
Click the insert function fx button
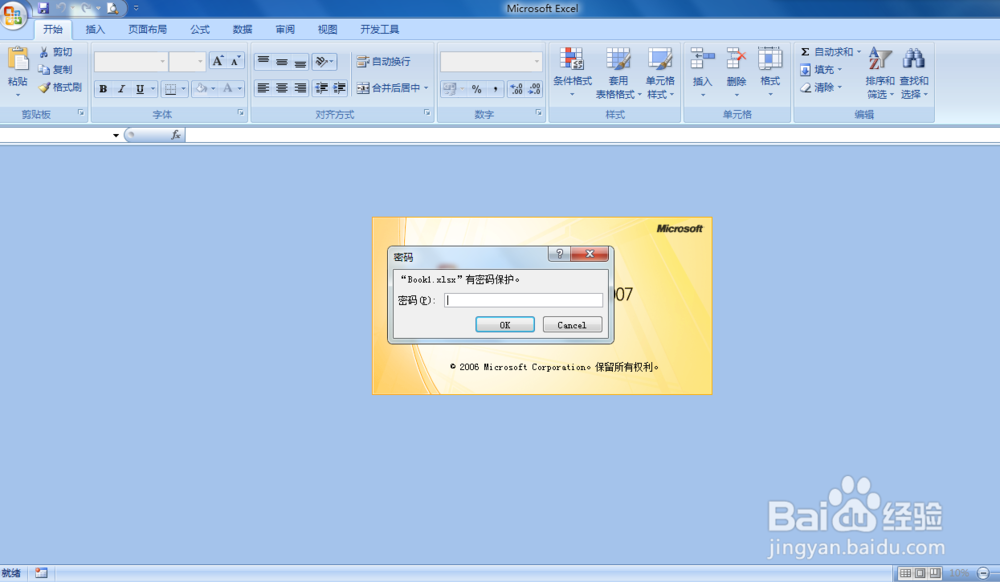[x=175, y=135]
